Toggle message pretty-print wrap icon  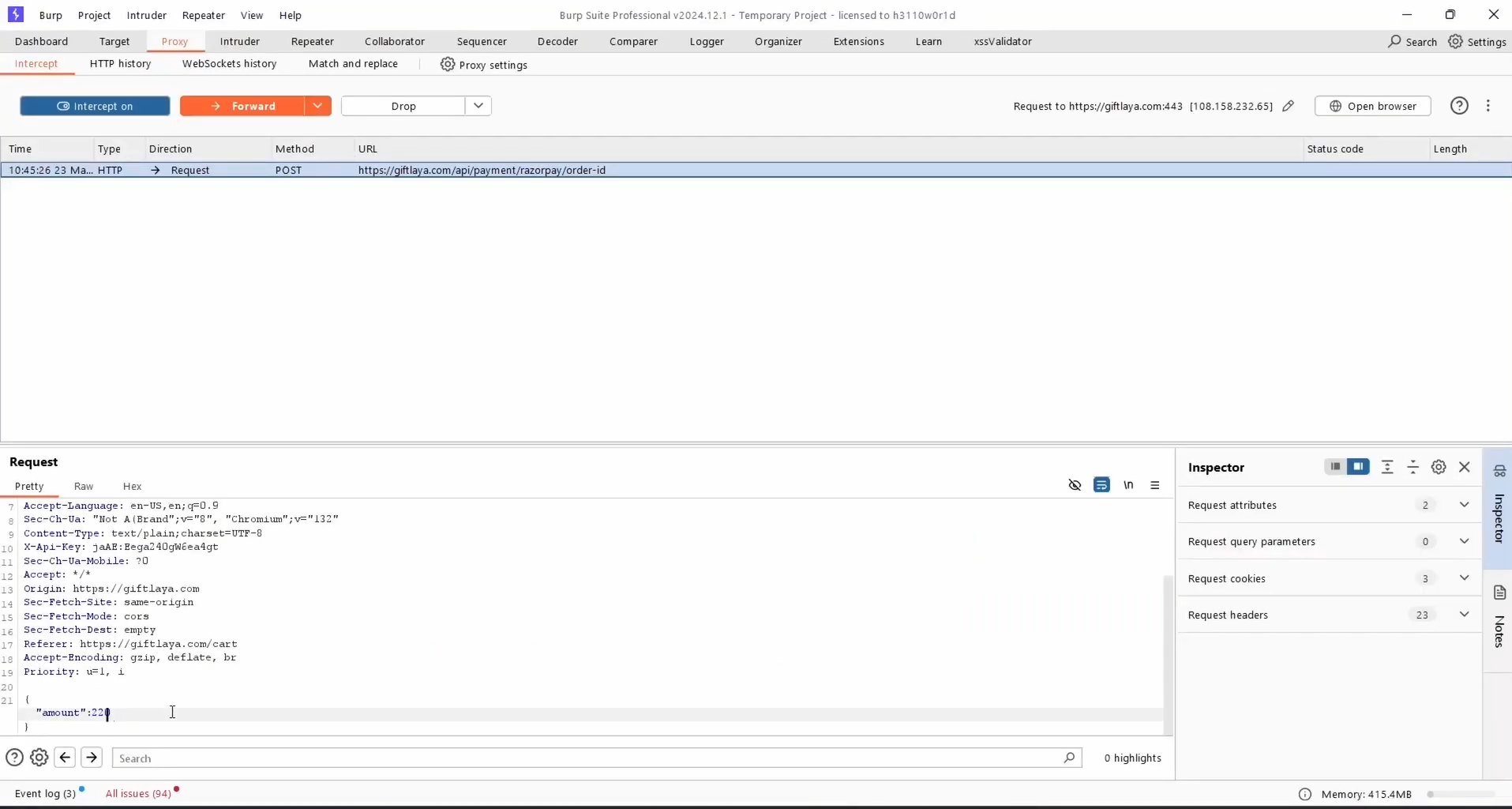tap(1101, 485)
